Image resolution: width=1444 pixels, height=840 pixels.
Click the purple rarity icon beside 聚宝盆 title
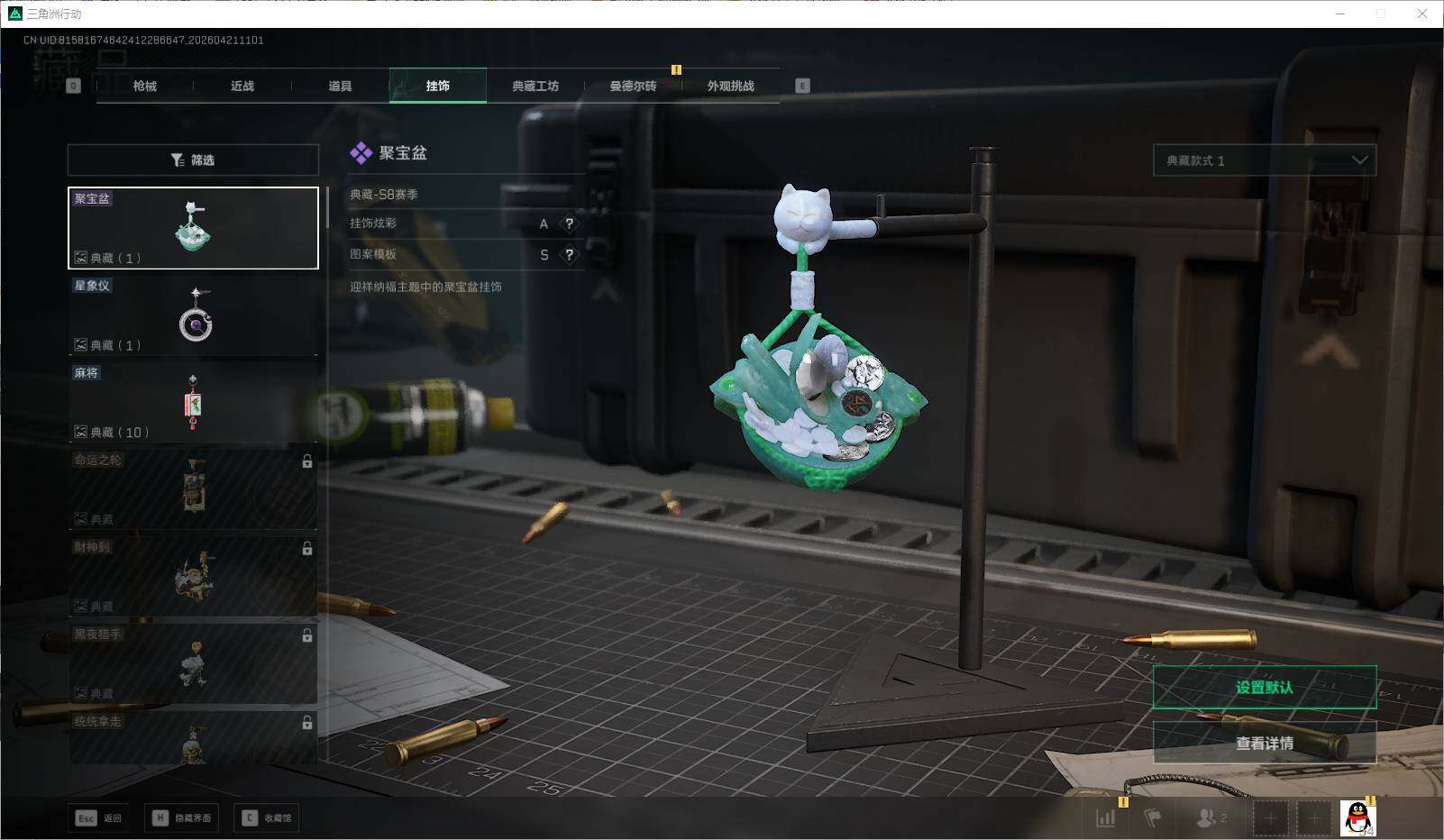pos(361,153)
